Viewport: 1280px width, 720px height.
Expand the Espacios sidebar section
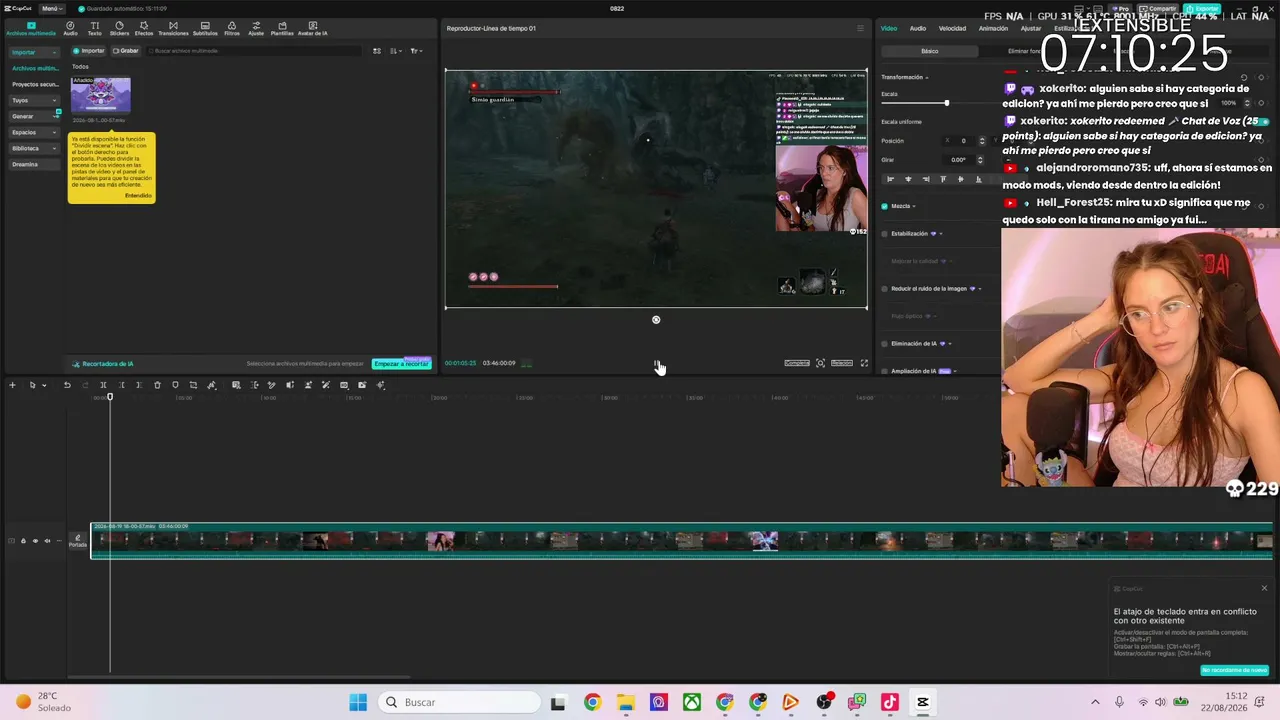click(x=34, y=132)
